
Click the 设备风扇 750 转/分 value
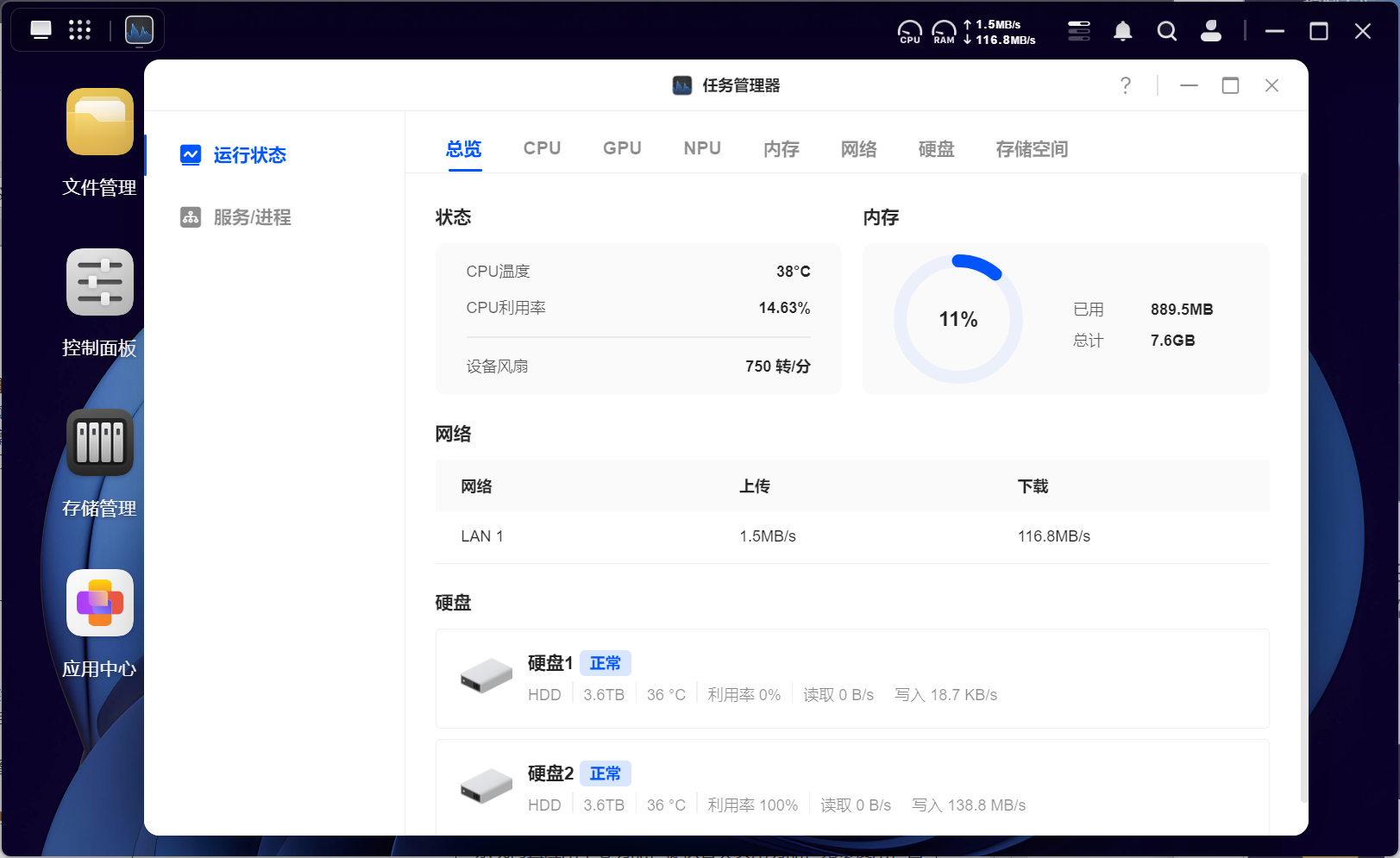coord(778,366)
